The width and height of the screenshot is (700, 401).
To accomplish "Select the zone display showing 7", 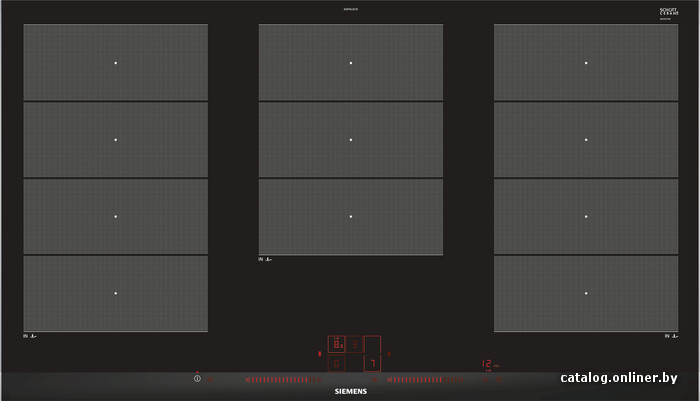I will click(372, 363).
